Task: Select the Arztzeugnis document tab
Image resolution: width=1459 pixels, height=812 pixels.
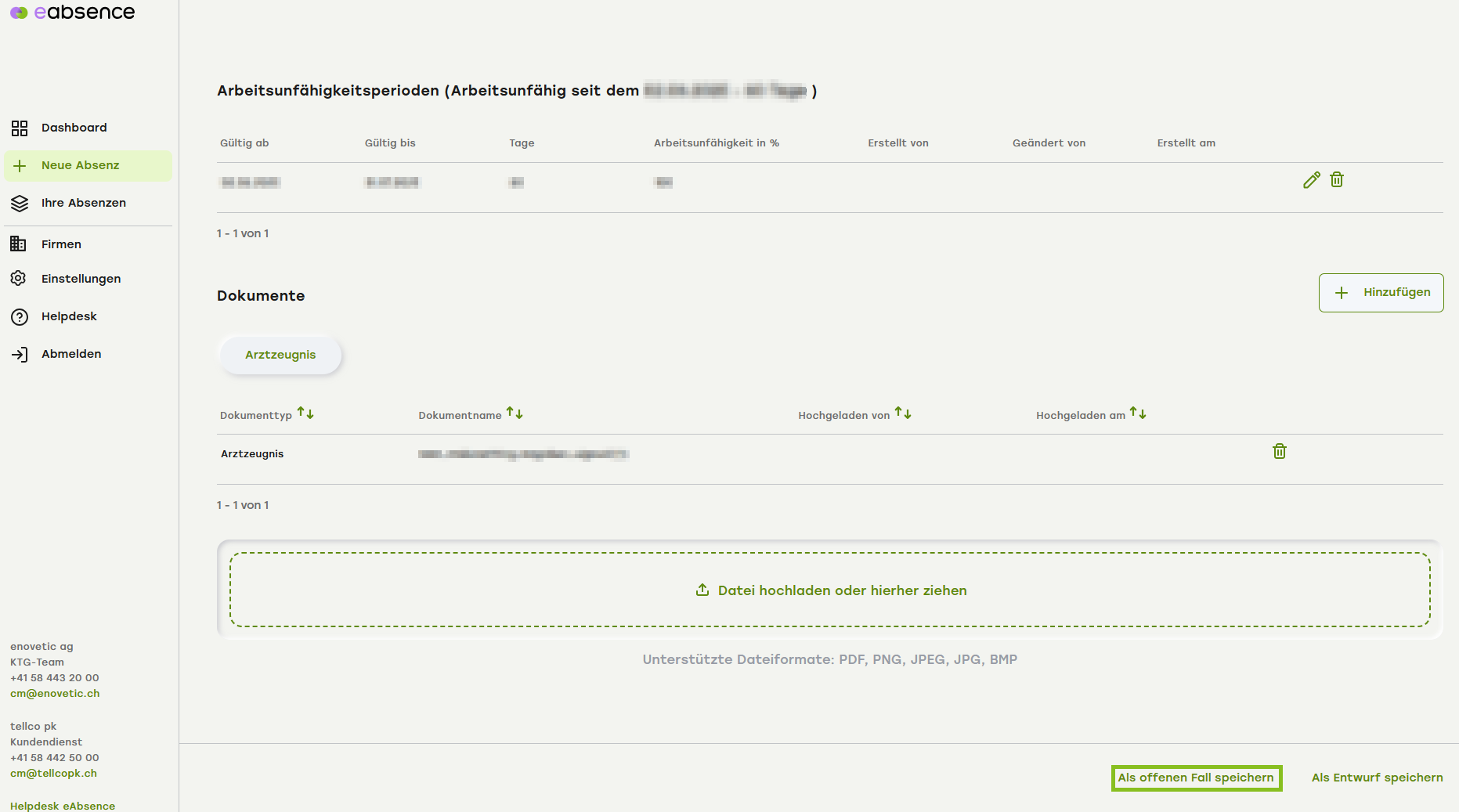Action: click(280, 355)
